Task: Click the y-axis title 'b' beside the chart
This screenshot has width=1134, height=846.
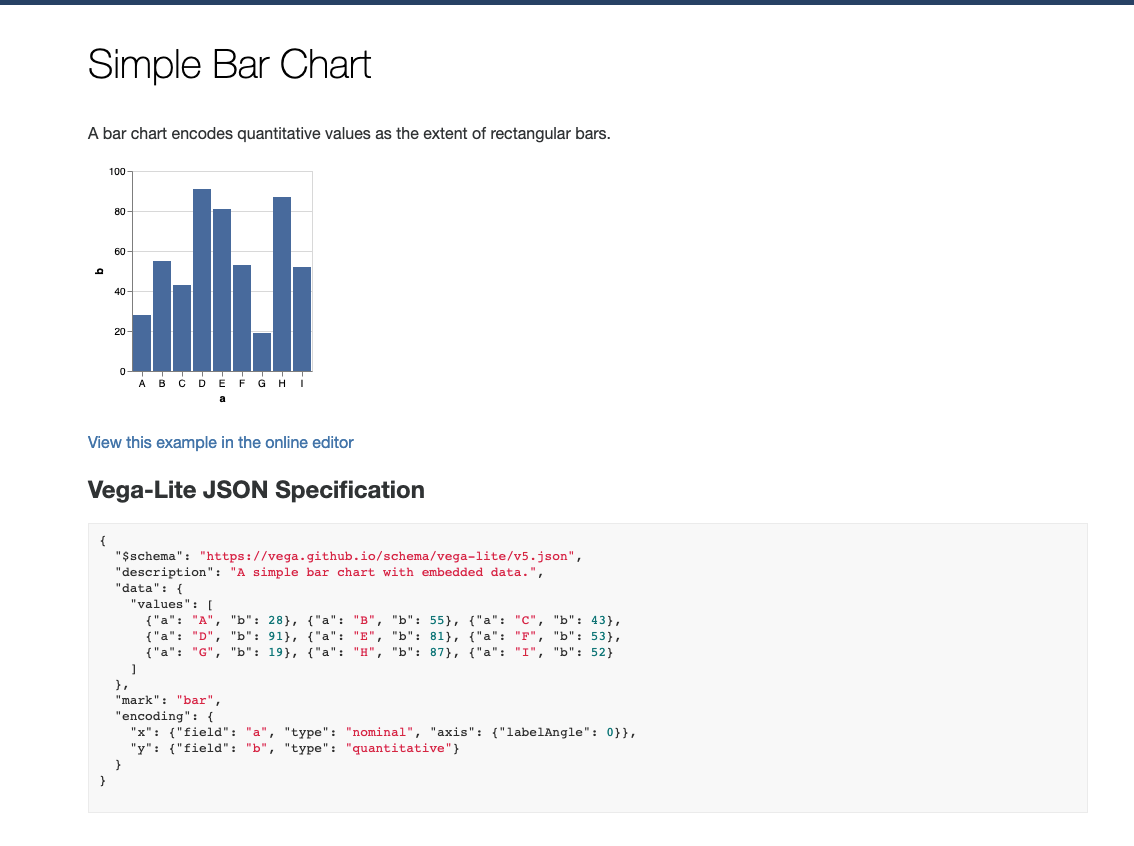Action: pyautogui.click(x=98, y=271)
